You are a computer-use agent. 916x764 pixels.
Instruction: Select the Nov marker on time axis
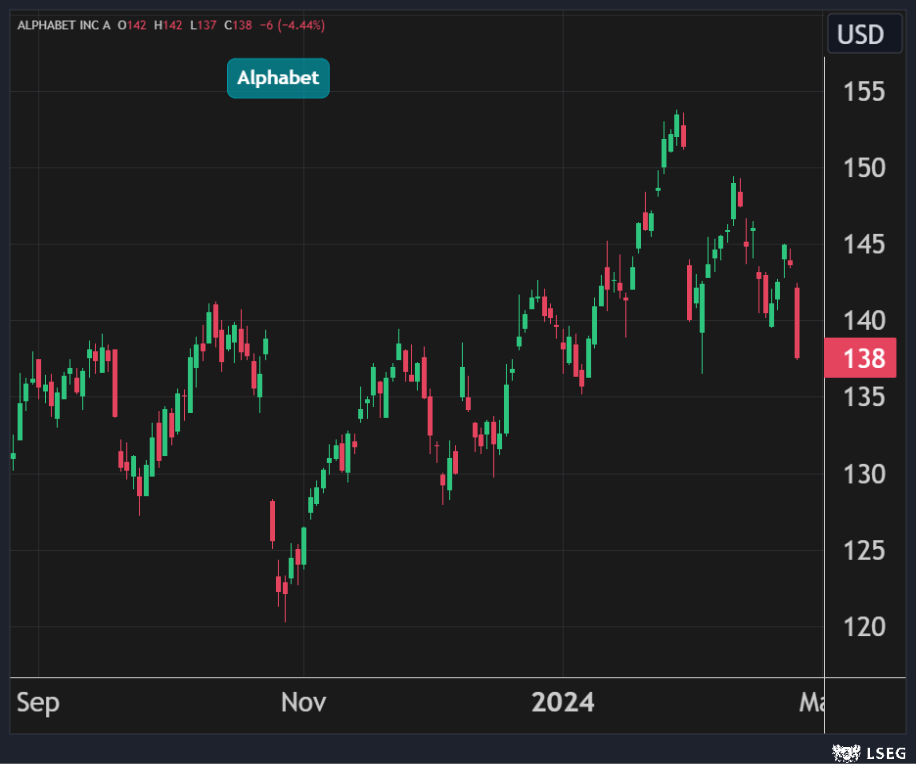tap(303, 702)
